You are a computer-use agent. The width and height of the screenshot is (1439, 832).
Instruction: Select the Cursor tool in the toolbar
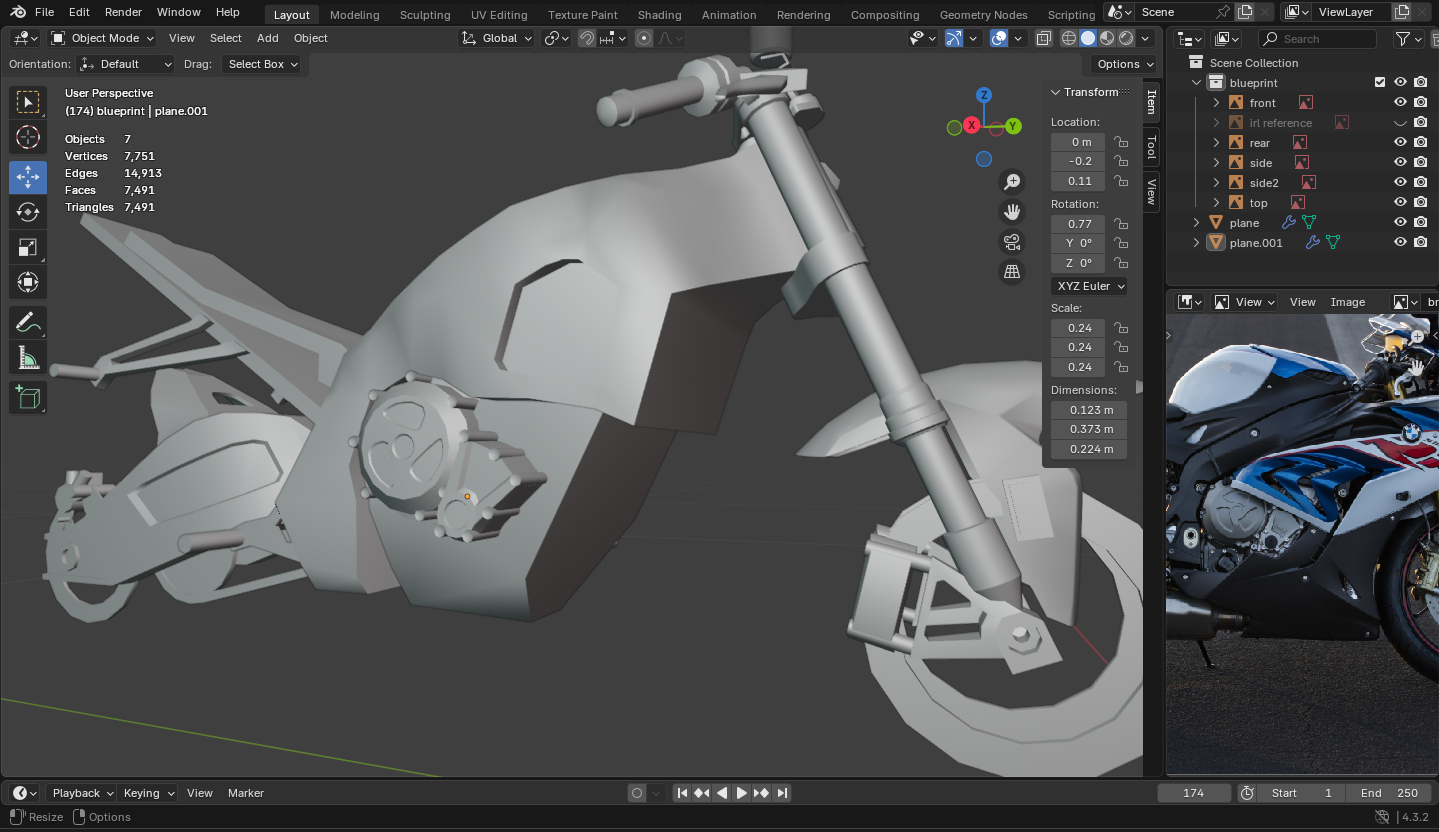pyautogui.click(x=28, y=137)
